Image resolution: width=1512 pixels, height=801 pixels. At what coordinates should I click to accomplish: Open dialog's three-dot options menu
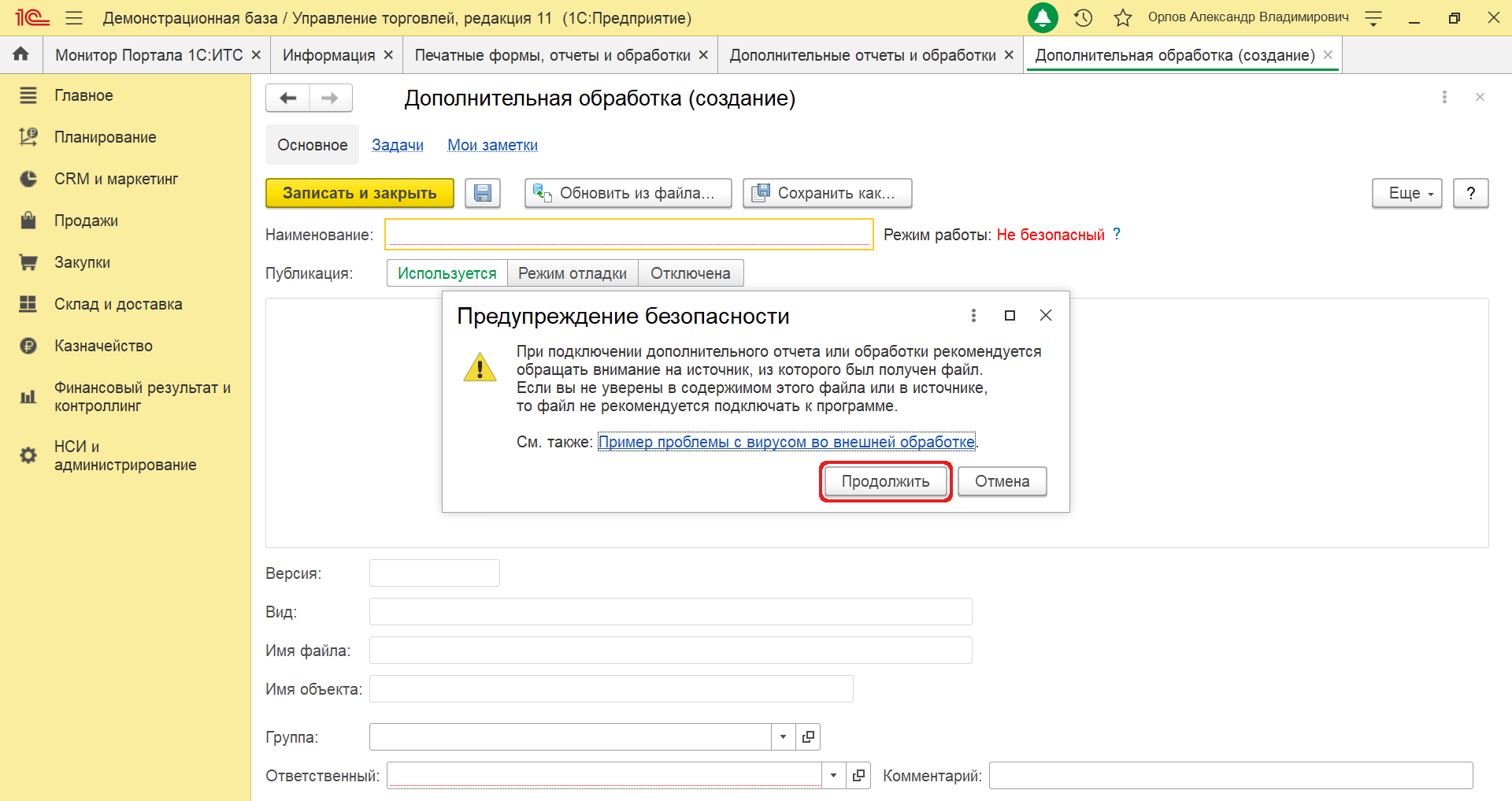973,316
